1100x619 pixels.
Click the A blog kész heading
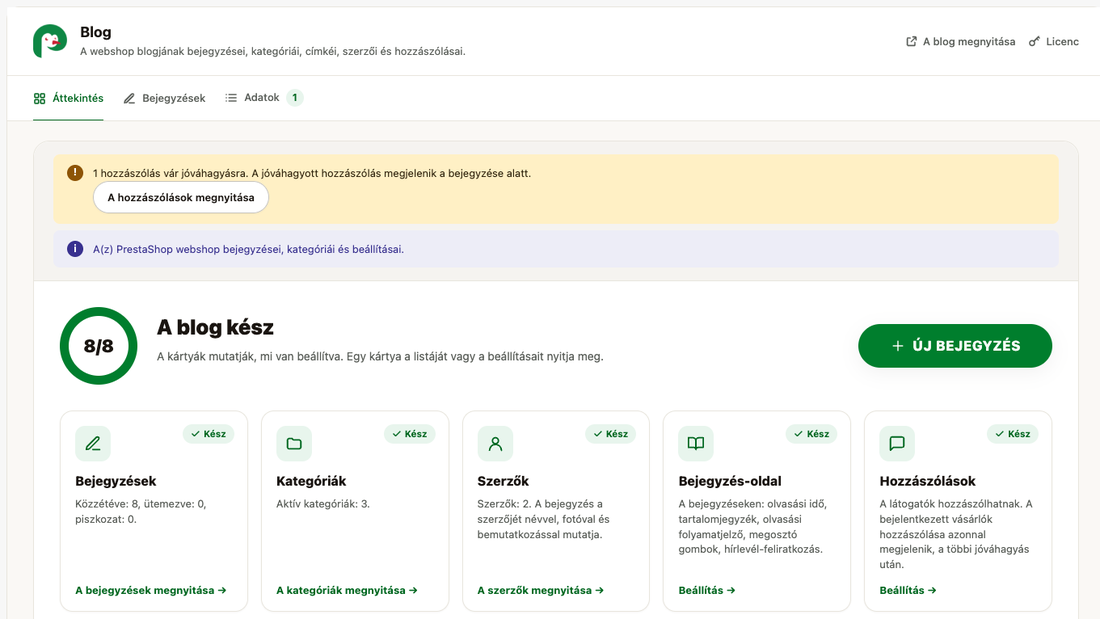coord(215,328)
